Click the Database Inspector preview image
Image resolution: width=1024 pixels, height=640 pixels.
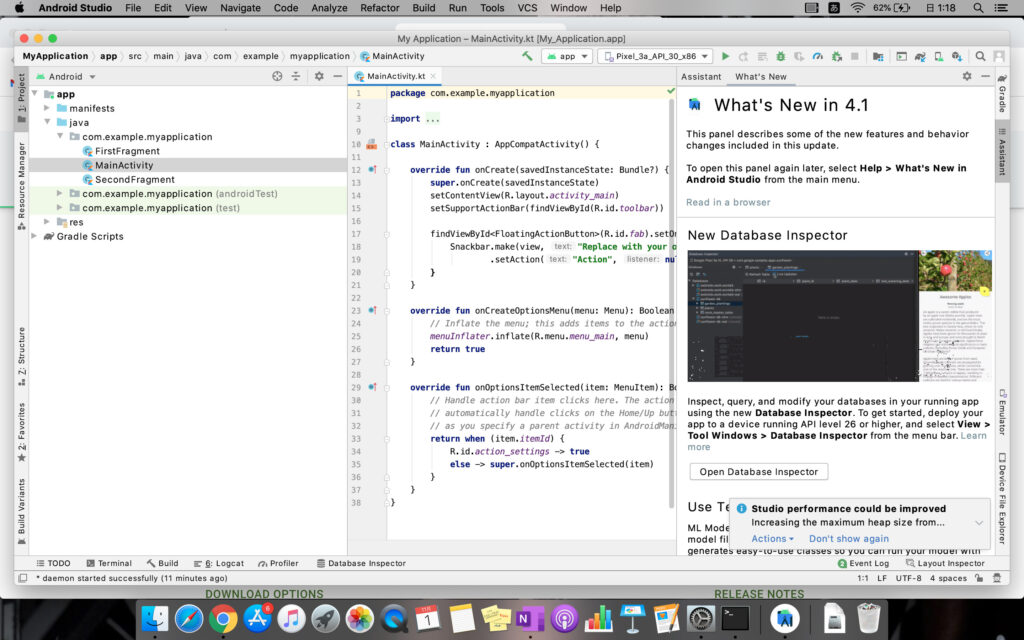coord(839,316)
